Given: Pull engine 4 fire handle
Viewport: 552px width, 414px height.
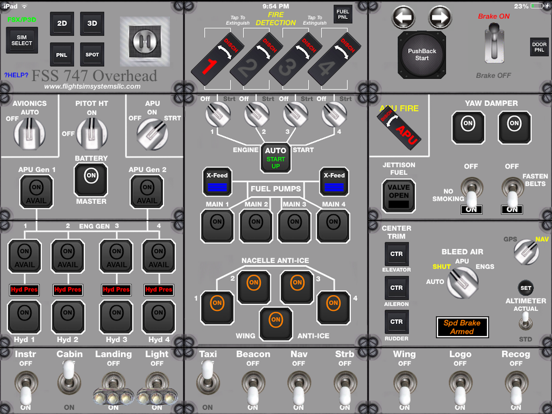Looking at the screenshot, I should point(334,58).
